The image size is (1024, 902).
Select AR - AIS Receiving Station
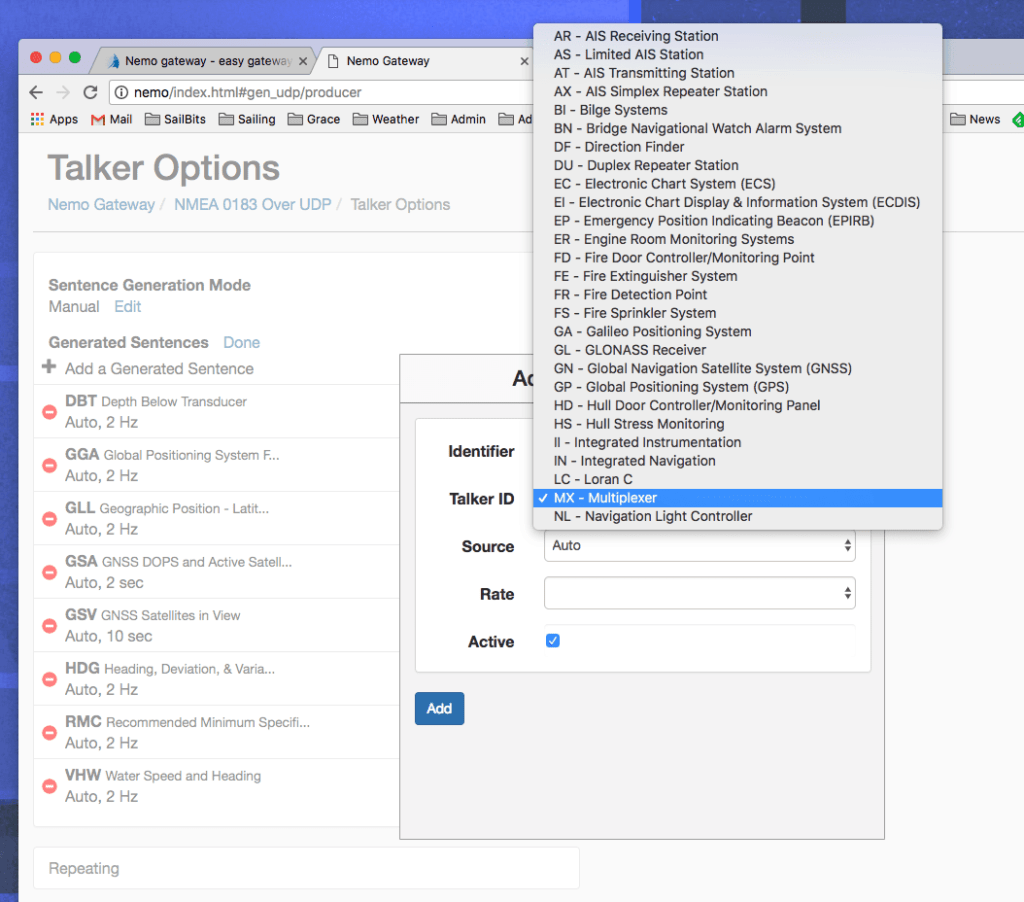[737, 36]
